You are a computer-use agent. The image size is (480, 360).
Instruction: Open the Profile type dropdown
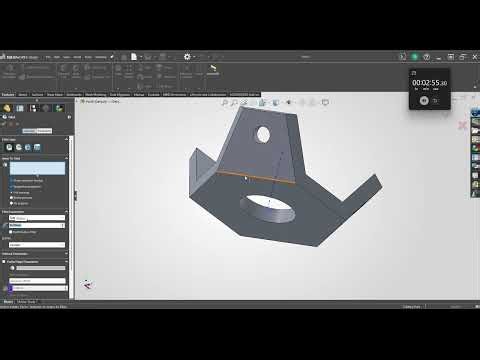pyautogui.click(x=37, y=245)
